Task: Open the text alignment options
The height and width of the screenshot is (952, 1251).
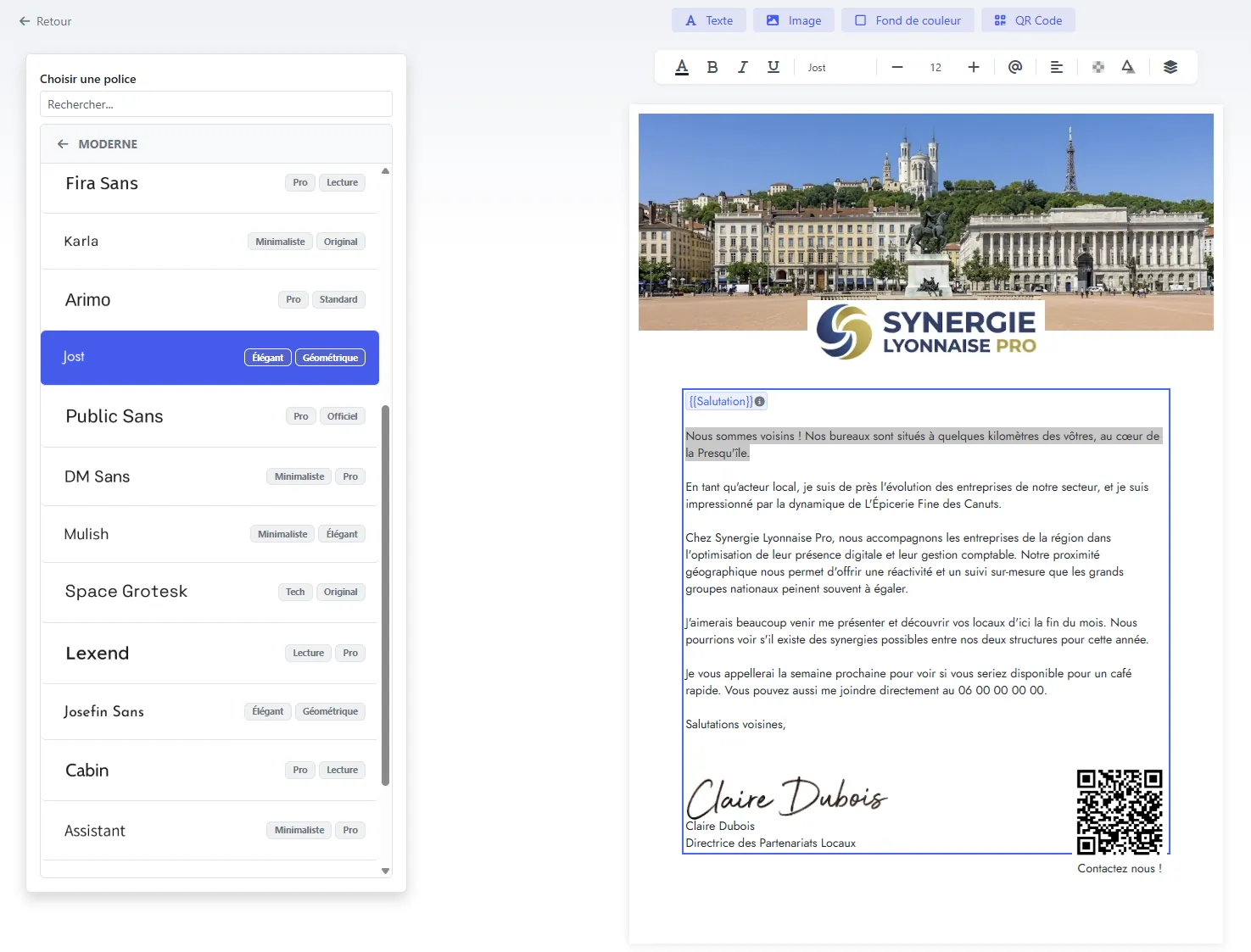Action: 1057,67
